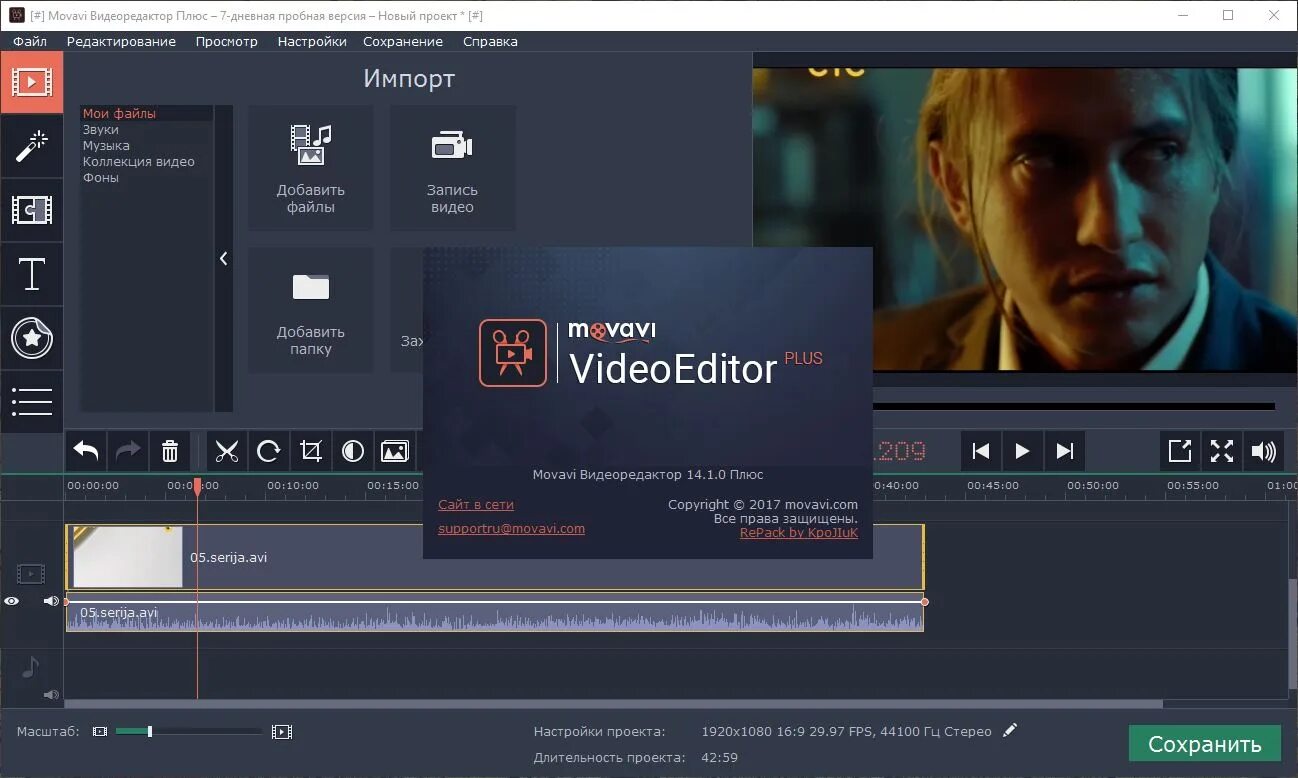1298x778 pixels.
Task: Zoom out timeline with small filmstrip icon
Action: (100, 732)
